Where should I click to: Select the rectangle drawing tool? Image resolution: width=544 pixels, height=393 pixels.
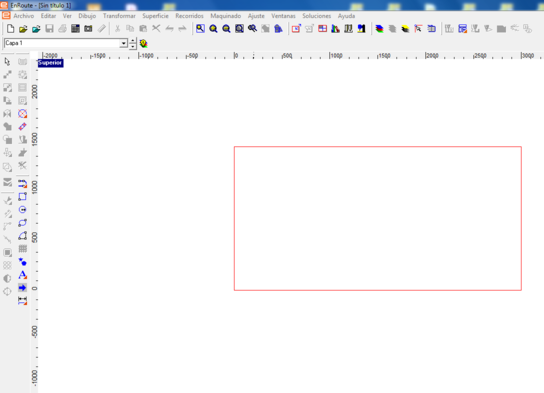point(23,197)
